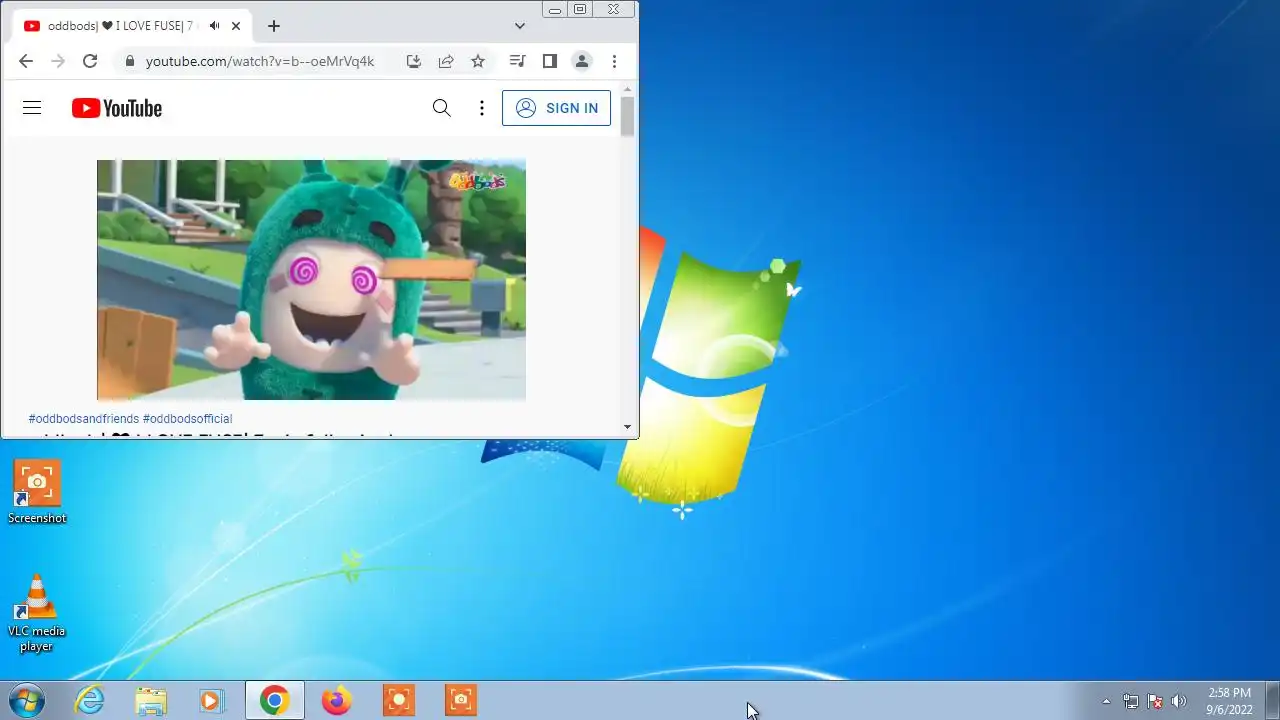Reload the YouTube page
1280x720 pixels.
pos(90,61)
